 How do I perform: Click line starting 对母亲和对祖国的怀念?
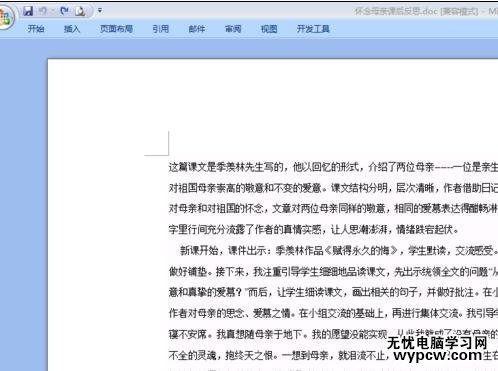(x=333, y=209)
